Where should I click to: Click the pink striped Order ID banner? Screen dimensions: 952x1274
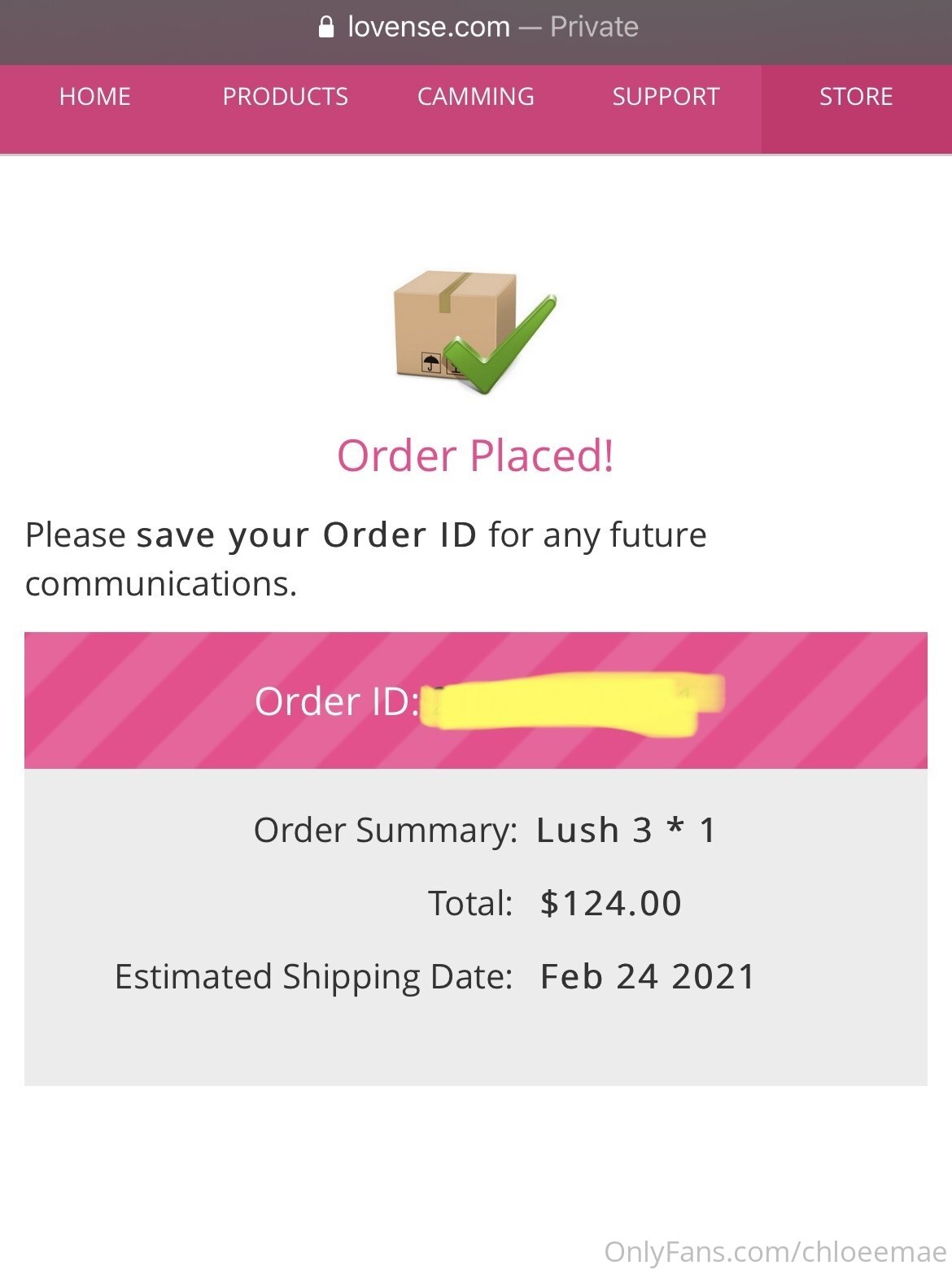click(x=476, y=700)
